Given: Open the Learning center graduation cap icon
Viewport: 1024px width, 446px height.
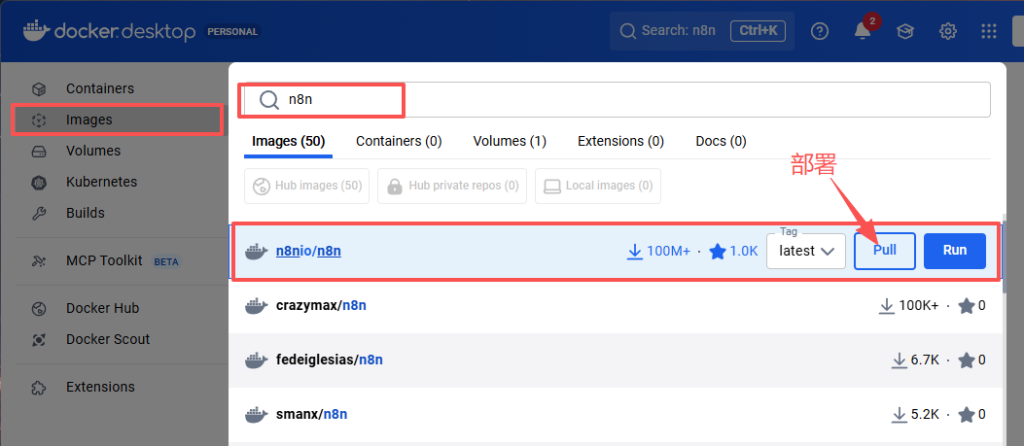Looking at the screenshot, I should tap(905, 31).
